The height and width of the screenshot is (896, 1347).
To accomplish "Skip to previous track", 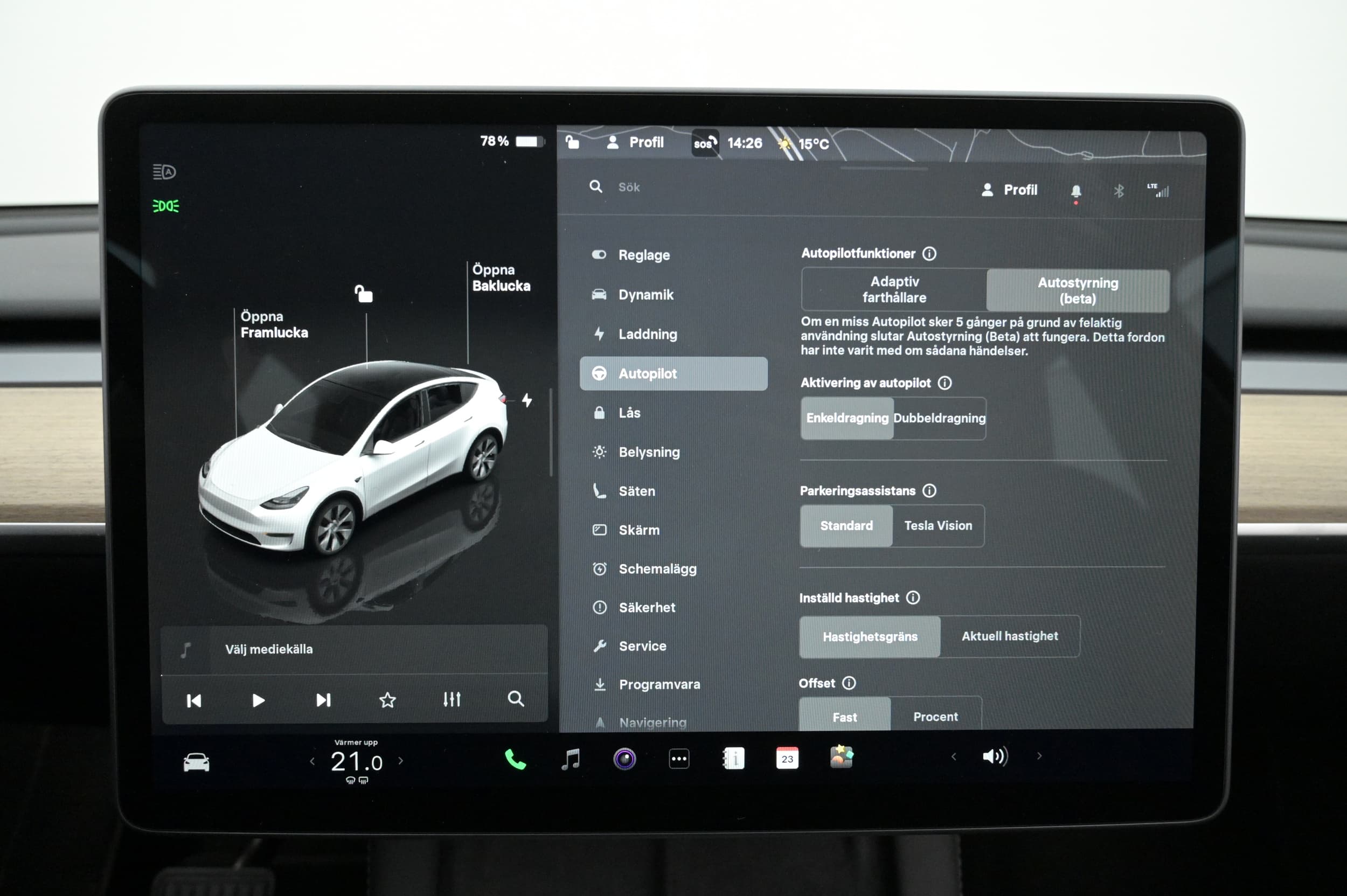I will [x=194, y=700].
